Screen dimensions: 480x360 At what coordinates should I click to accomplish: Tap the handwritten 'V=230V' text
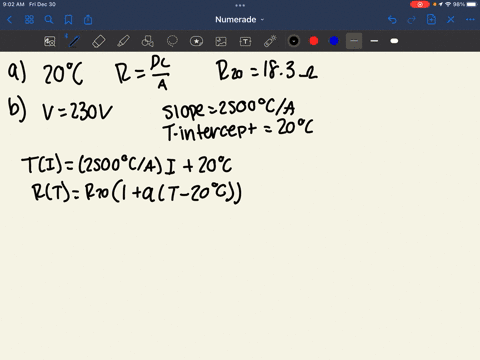pyautogui.click(x=77, y=112)
